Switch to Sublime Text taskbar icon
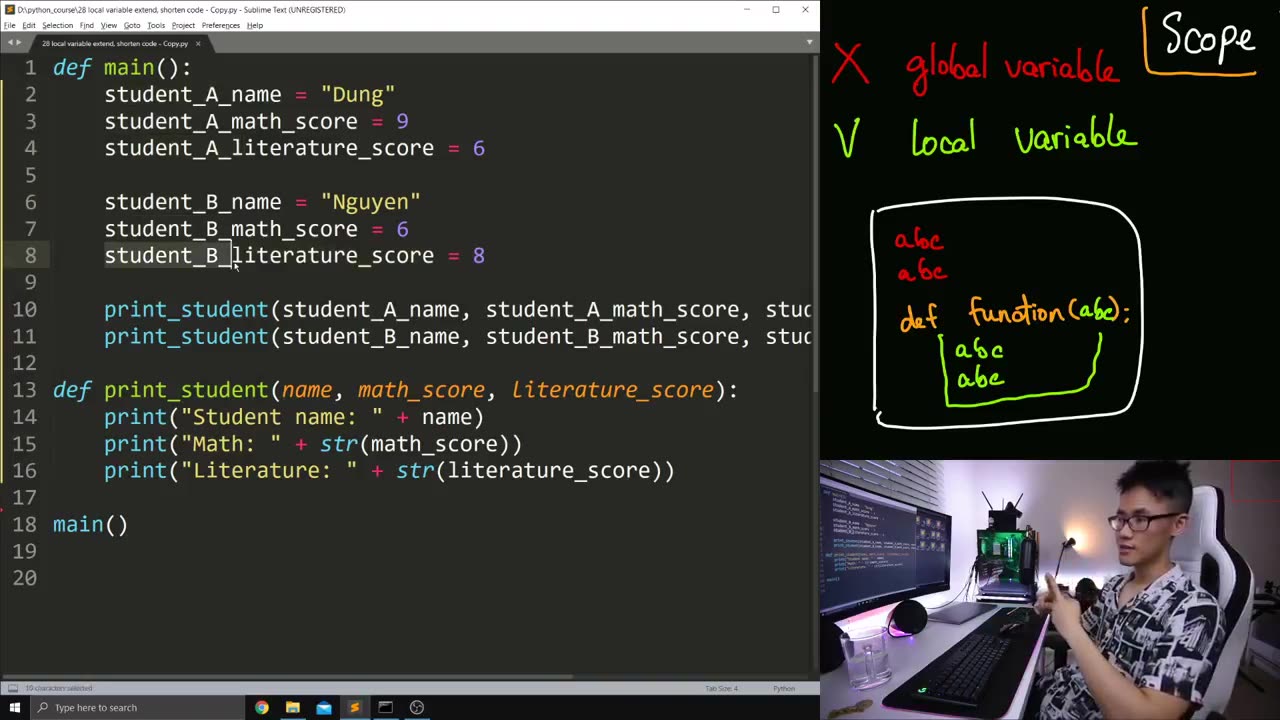Viewport: 1280px width, 720px height. [x=354, y=707]
